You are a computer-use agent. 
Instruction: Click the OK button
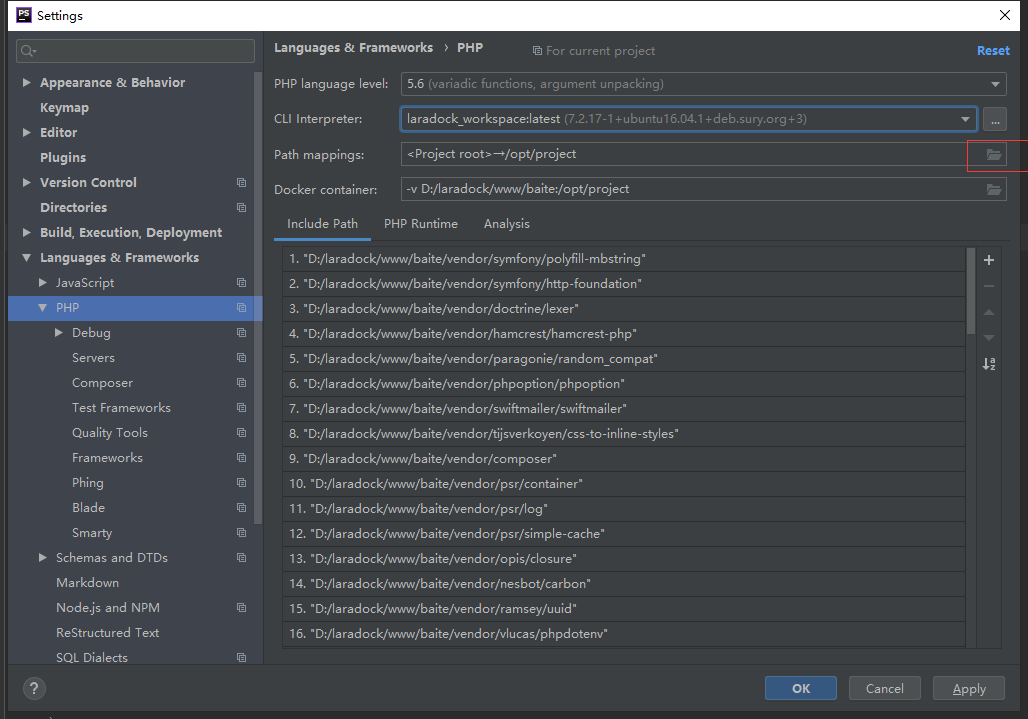pos(801,688)
